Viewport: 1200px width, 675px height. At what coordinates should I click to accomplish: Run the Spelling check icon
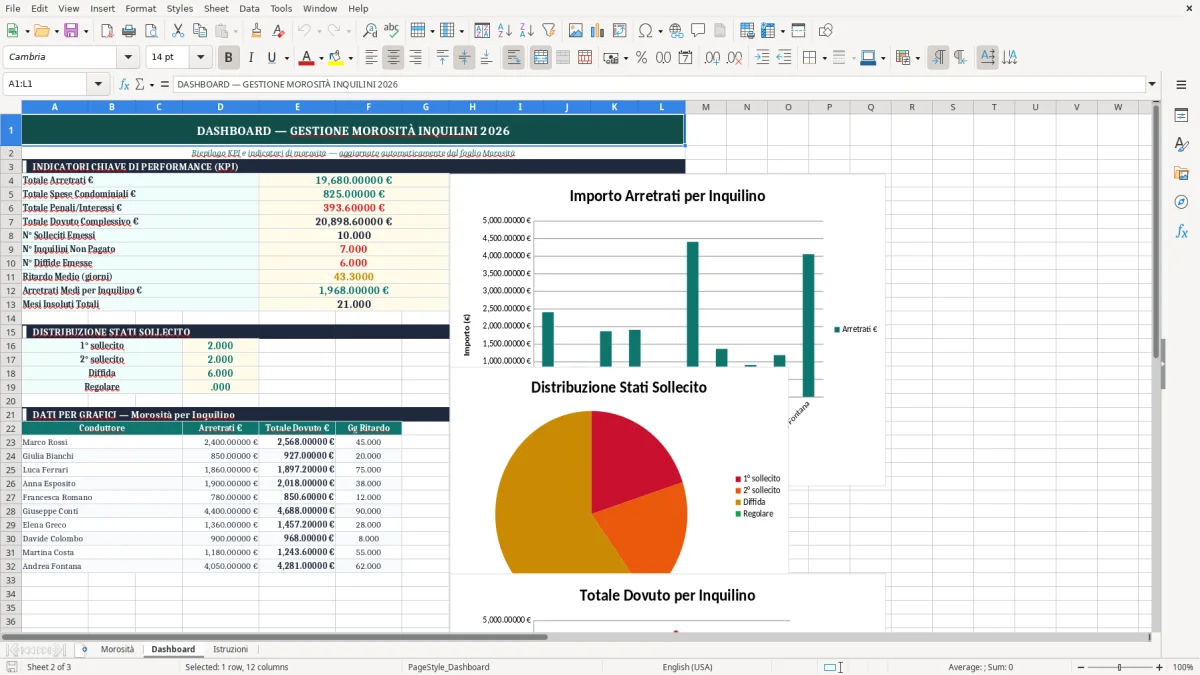click(x=392, y=31)
